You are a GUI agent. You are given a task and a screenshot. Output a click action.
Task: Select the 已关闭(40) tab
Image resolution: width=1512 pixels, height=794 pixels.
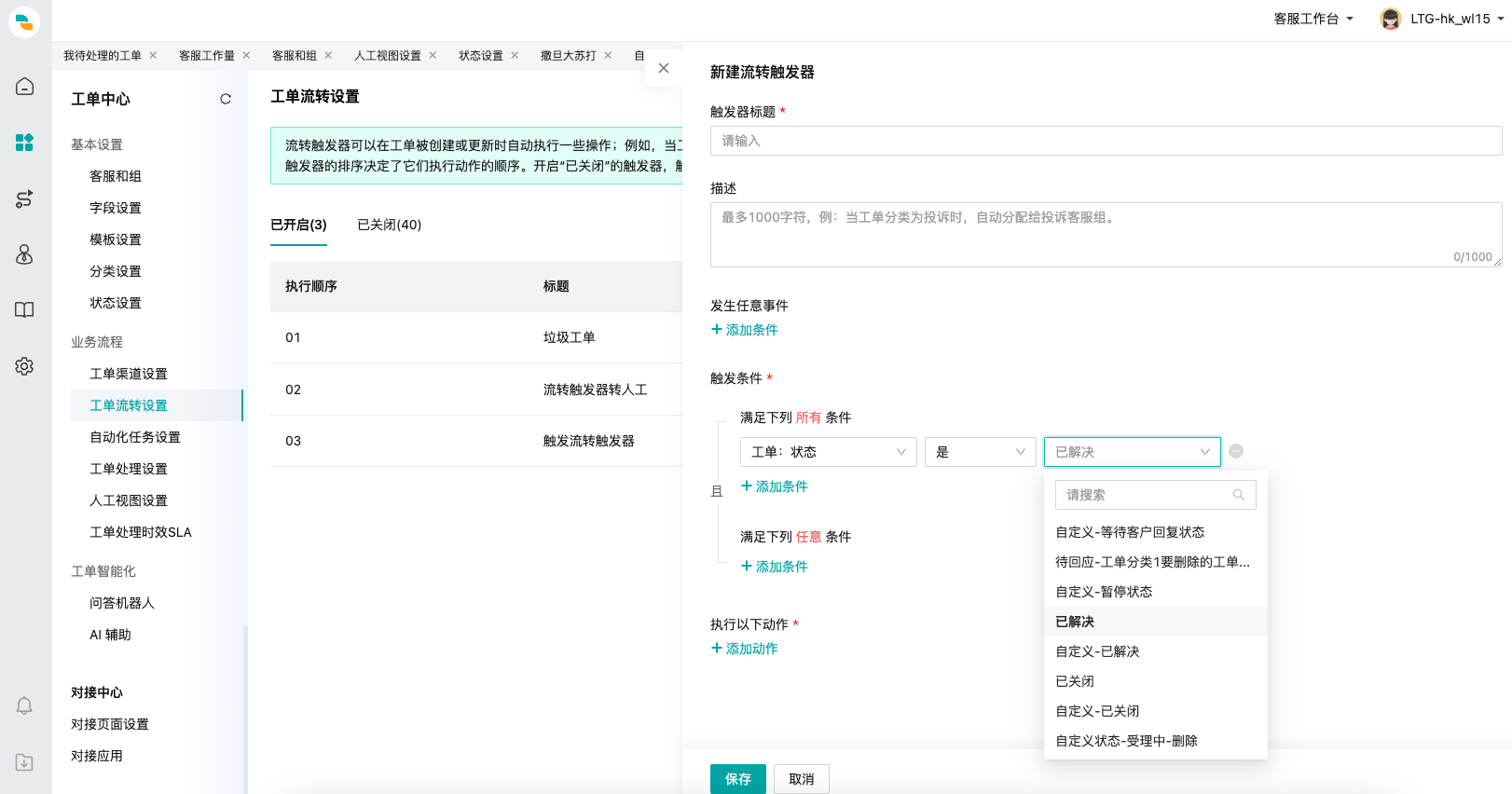point(390,225)
